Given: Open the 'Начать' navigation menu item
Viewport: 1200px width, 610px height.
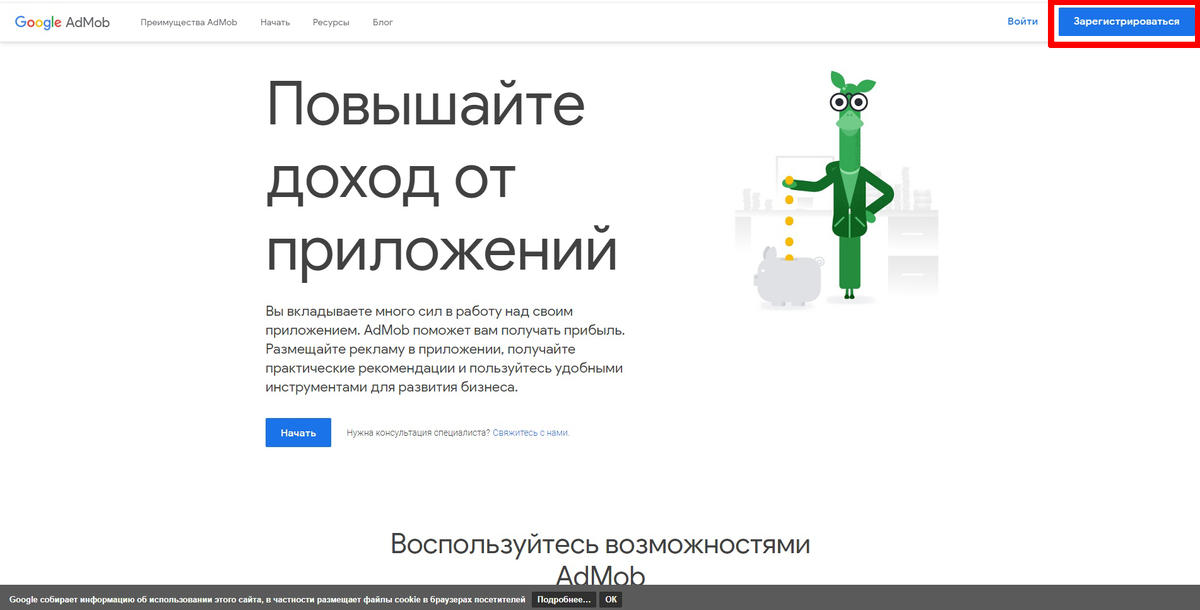Looking at the screenshot, I should click(x=274, y=21).
